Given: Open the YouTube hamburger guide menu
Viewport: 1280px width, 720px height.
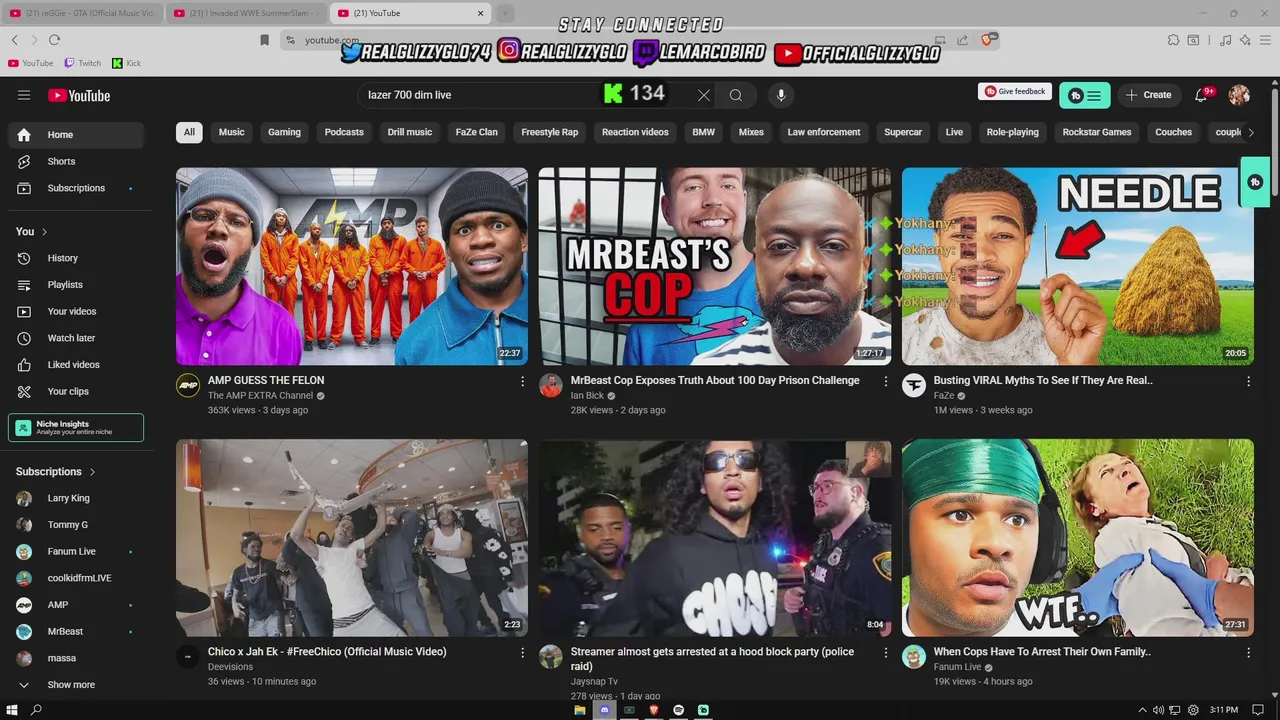Looking at the screenshot, I should (x=24, y=95).
